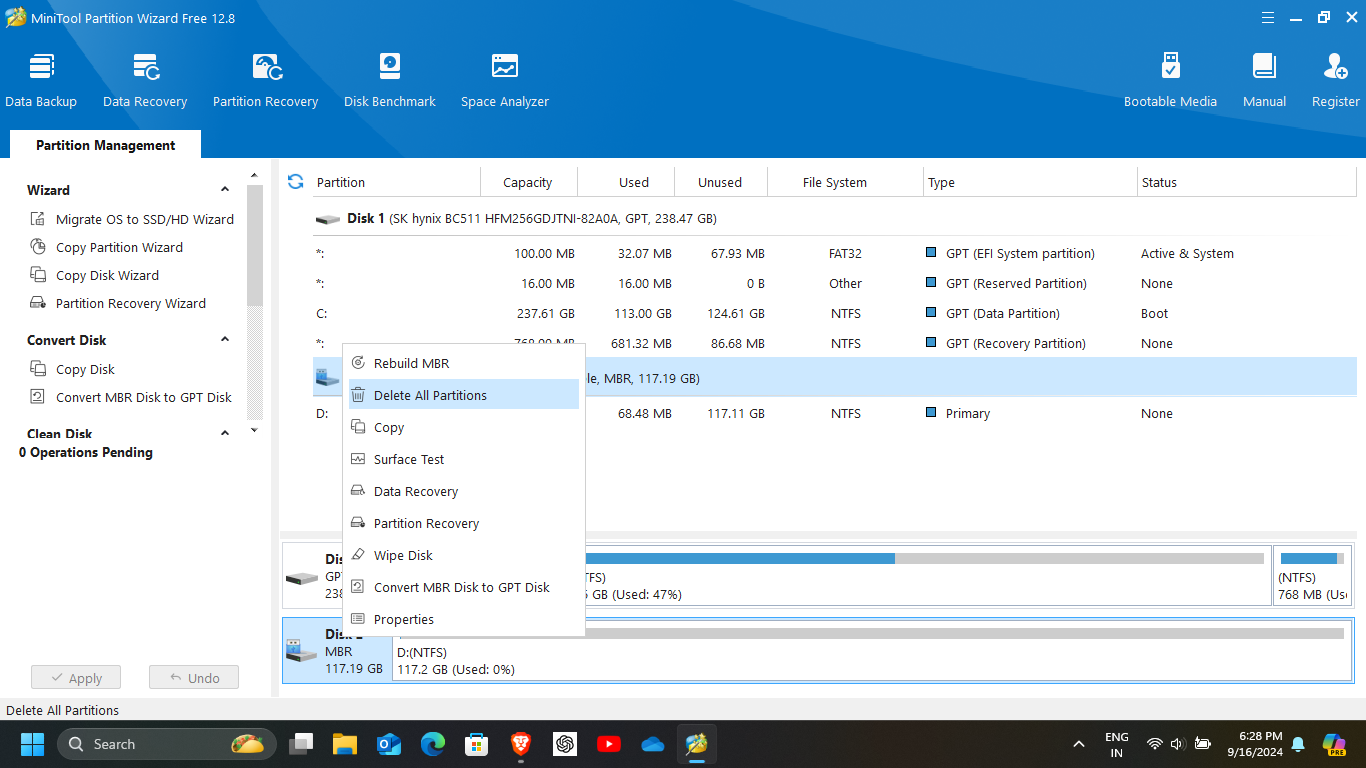
Task: Open Microsoft Store from the taskbar
Action: click(x=477, y=744)
